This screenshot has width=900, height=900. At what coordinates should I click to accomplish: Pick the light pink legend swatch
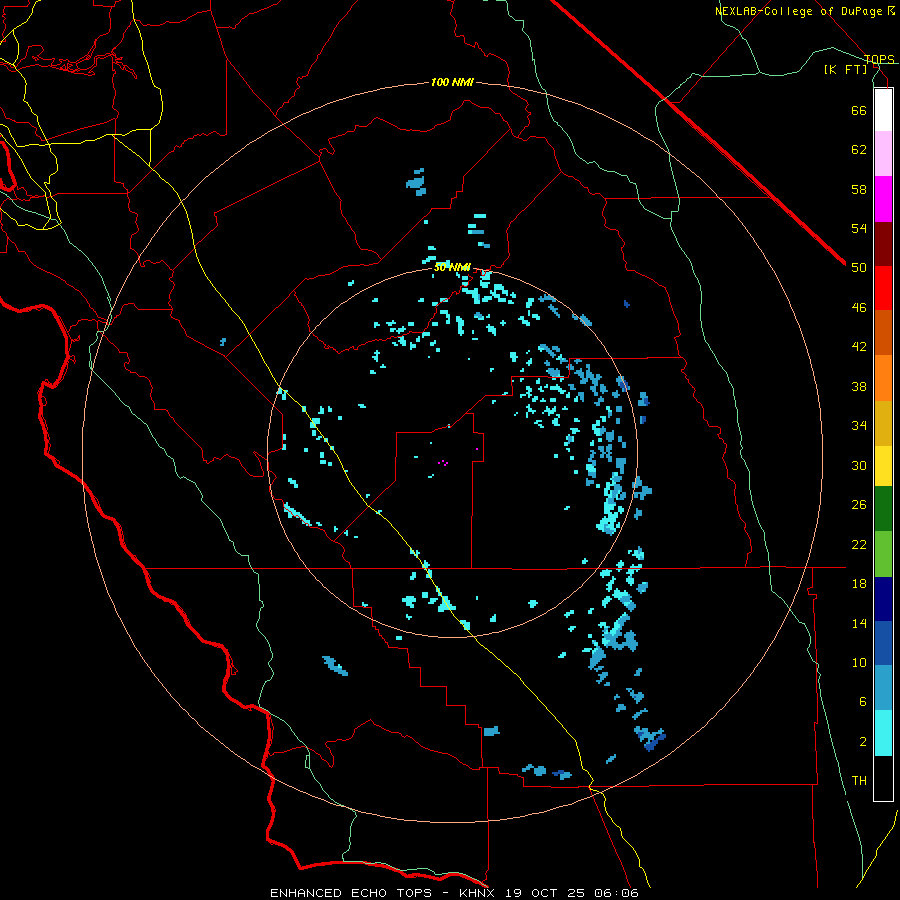[x=883, y=154]
